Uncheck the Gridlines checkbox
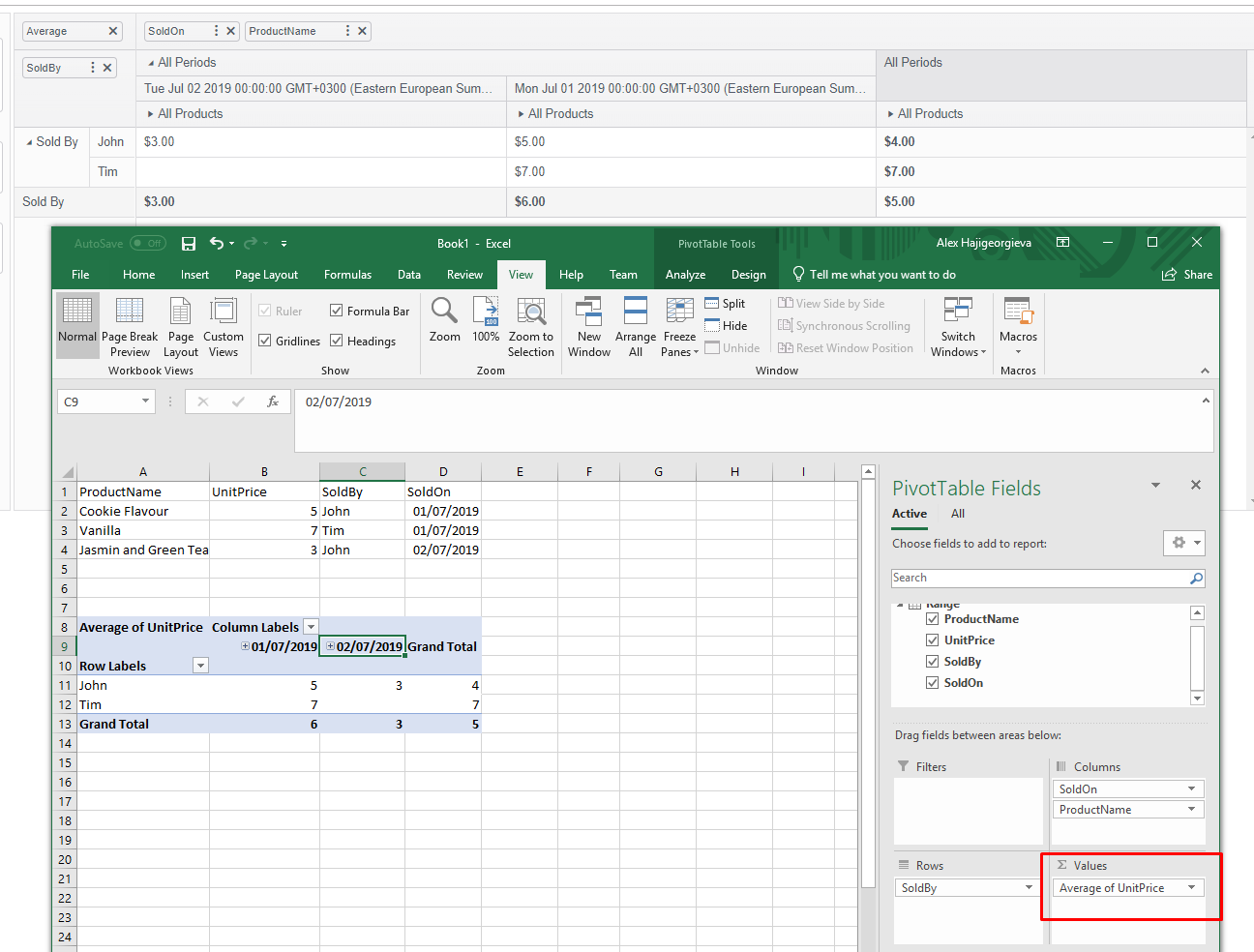This screenshot has height=952, width=1254. (x=265, y=341)
